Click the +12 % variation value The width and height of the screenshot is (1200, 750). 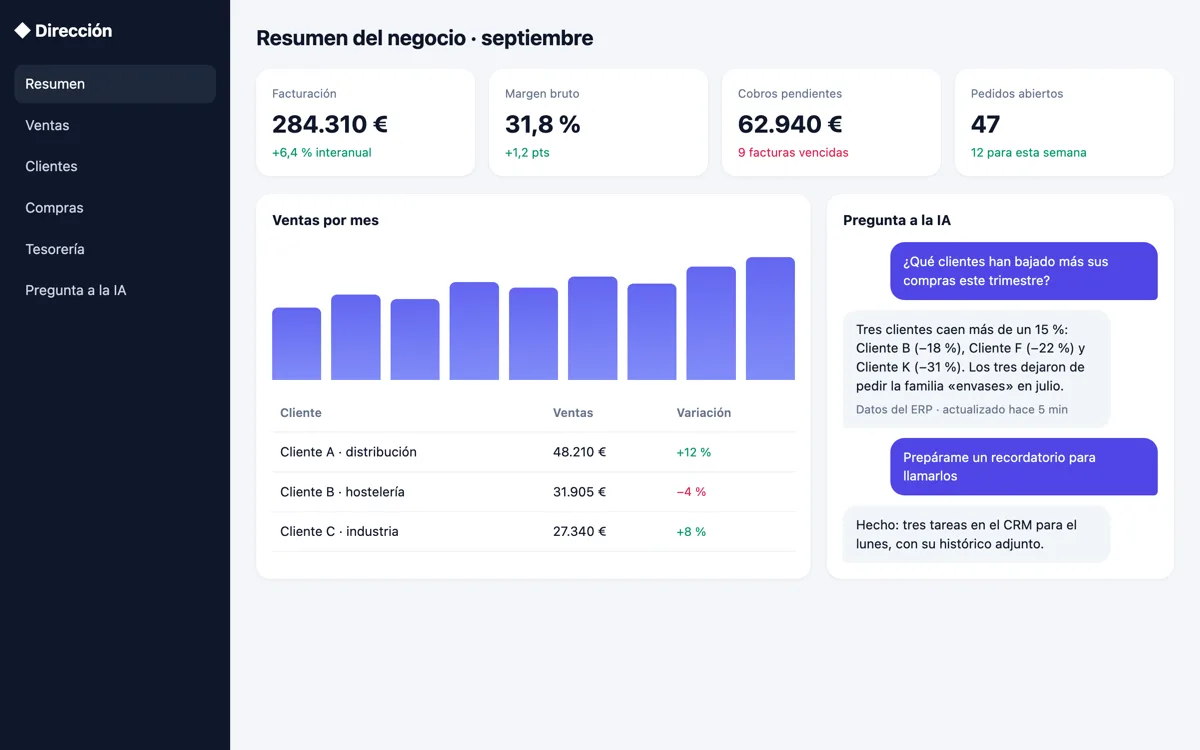(x=694, y=452)
